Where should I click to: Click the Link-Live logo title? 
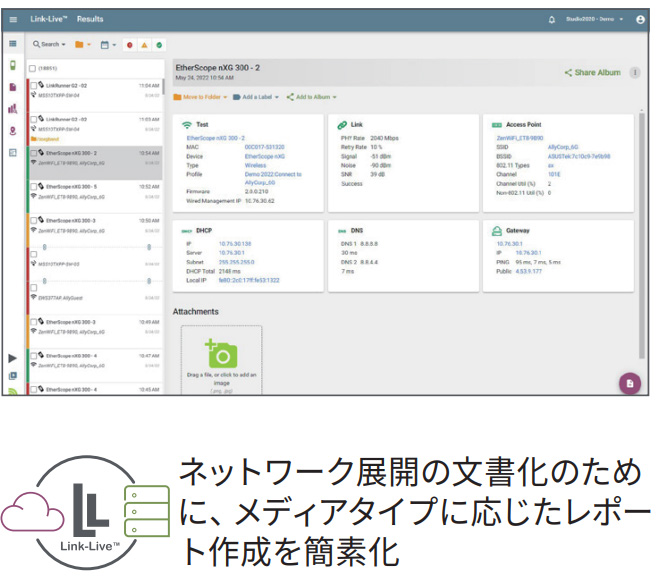coord(49,19)
